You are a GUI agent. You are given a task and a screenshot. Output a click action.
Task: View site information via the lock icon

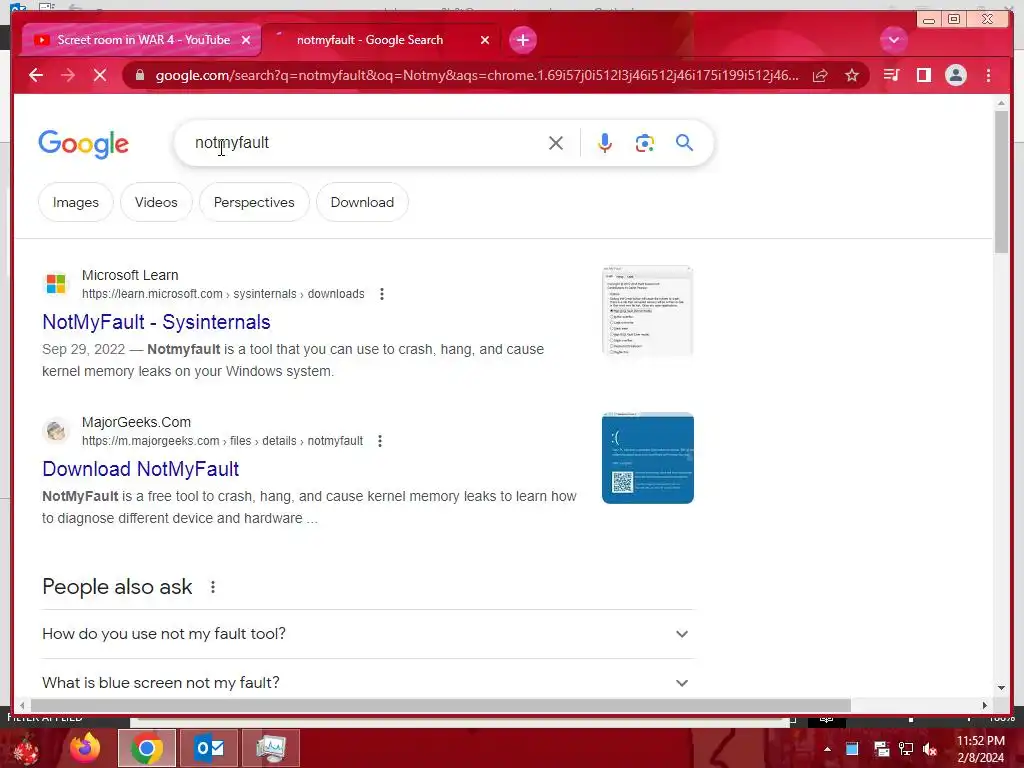coord(139,75)
